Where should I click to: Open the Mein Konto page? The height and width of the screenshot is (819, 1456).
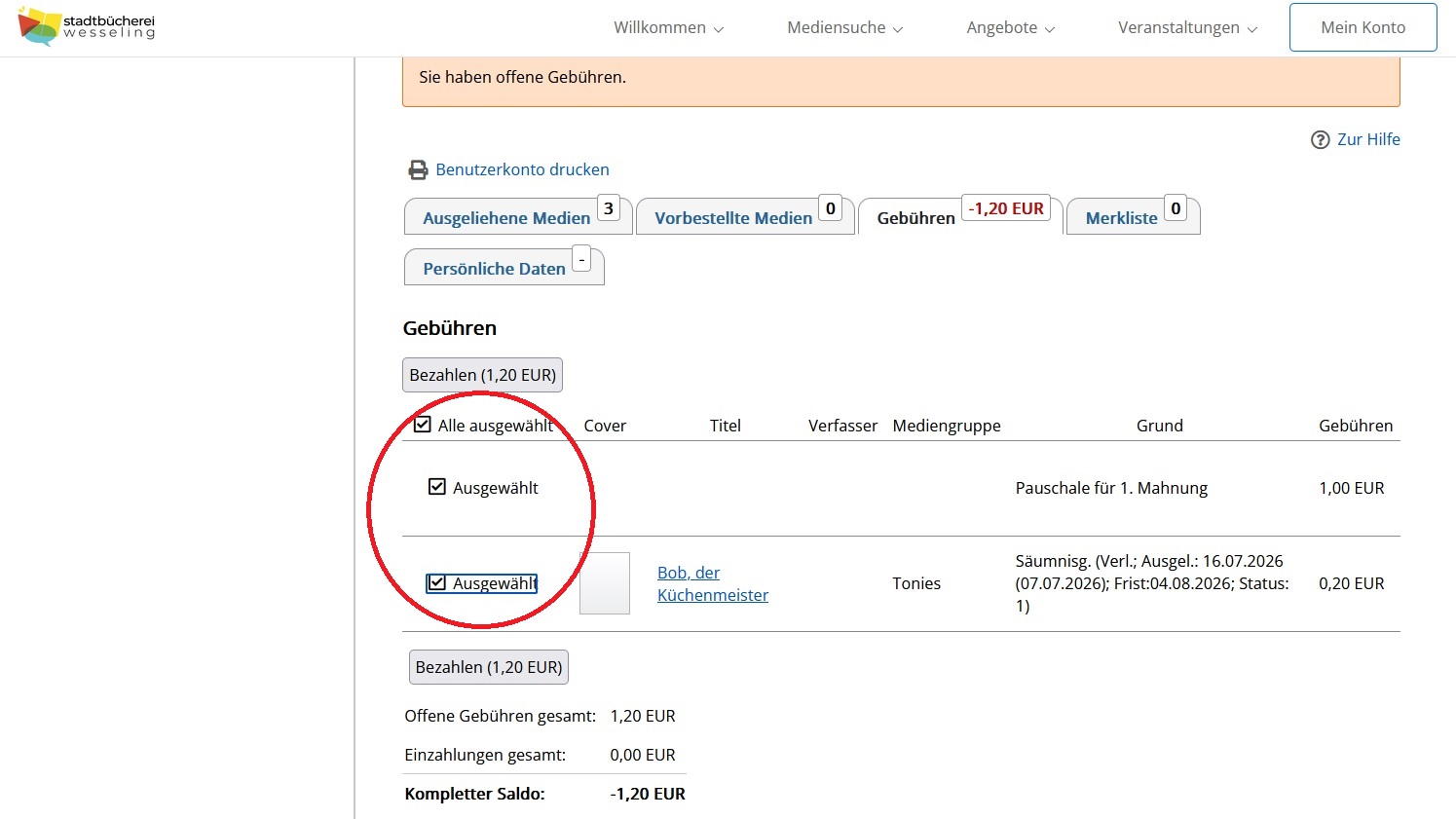[x=1363, y=27]
